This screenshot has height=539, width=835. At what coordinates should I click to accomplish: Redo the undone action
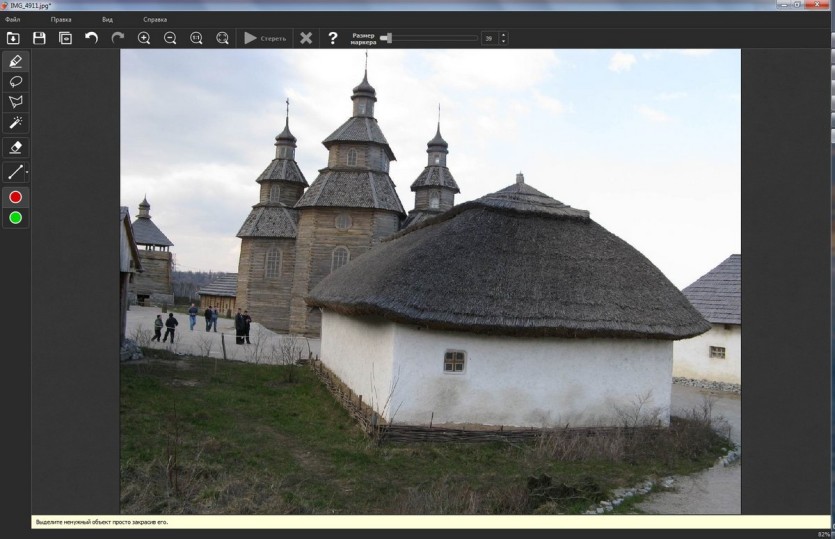[118, 38]
